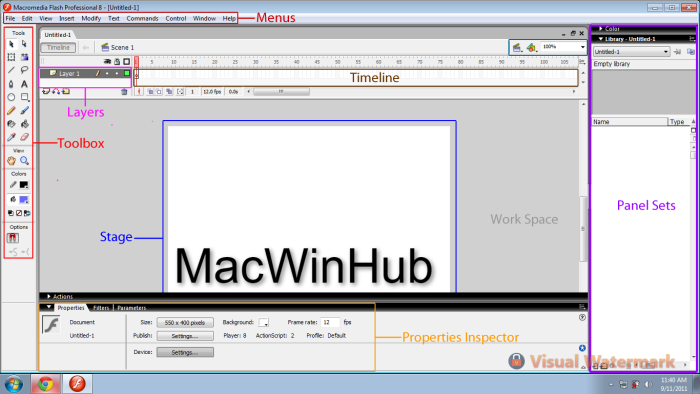
Task: Select the Text tool
Action: coord(24,83)
